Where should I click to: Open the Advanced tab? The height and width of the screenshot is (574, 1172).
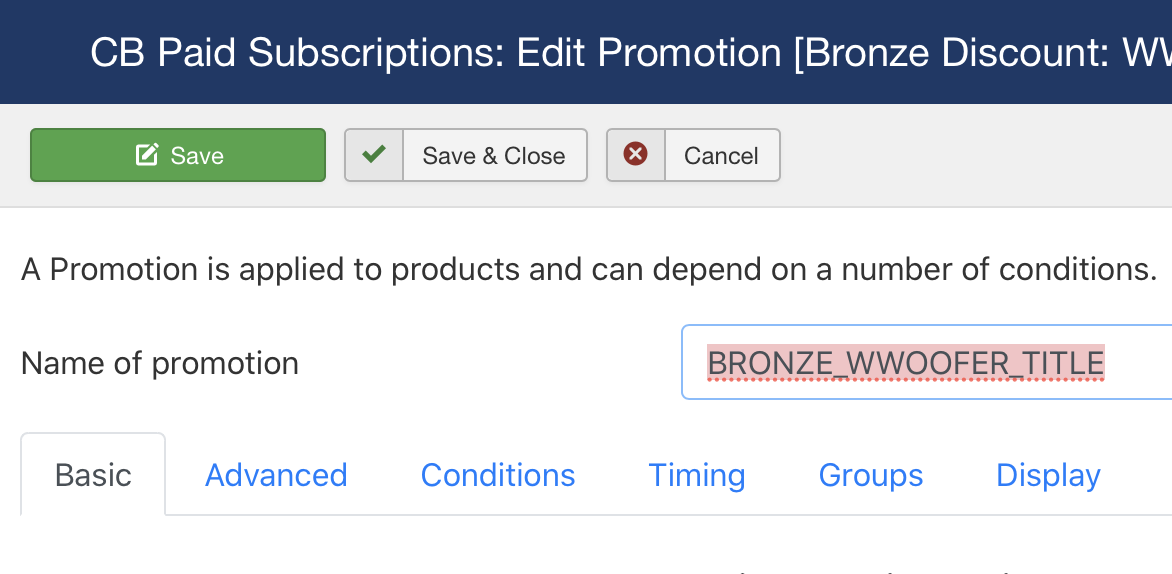coord(276,475)
